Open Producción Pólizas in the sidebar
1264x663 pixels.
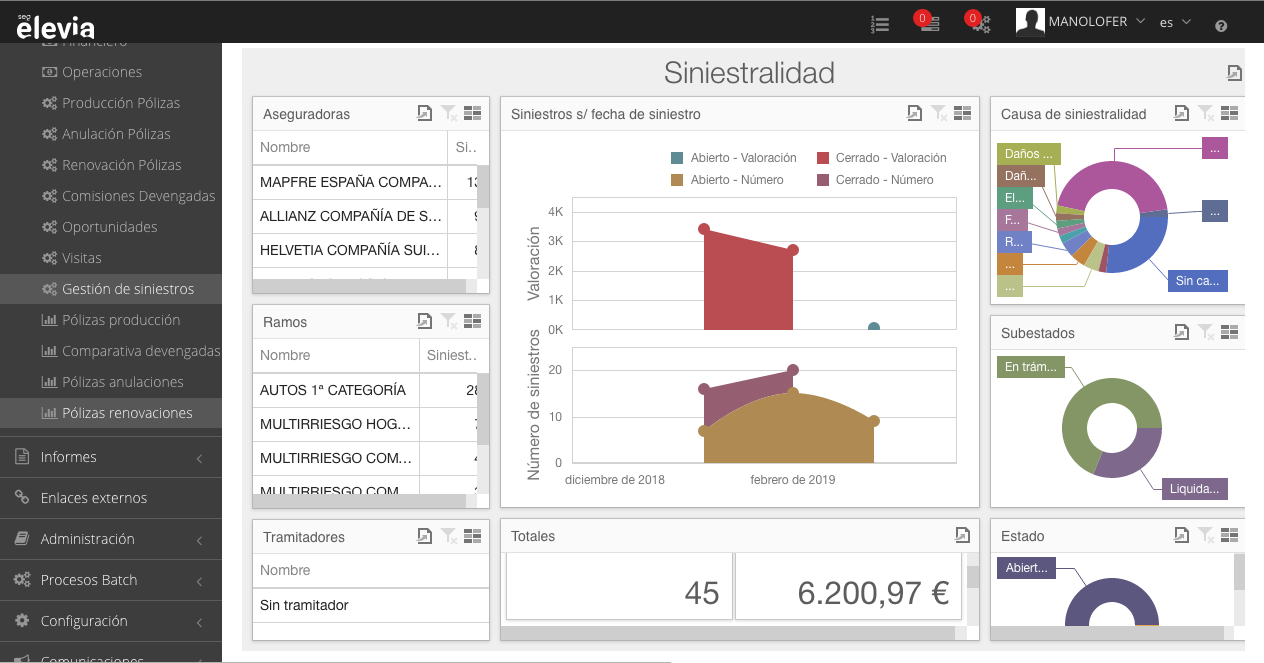pyautogui.click(x=111, y=103)
